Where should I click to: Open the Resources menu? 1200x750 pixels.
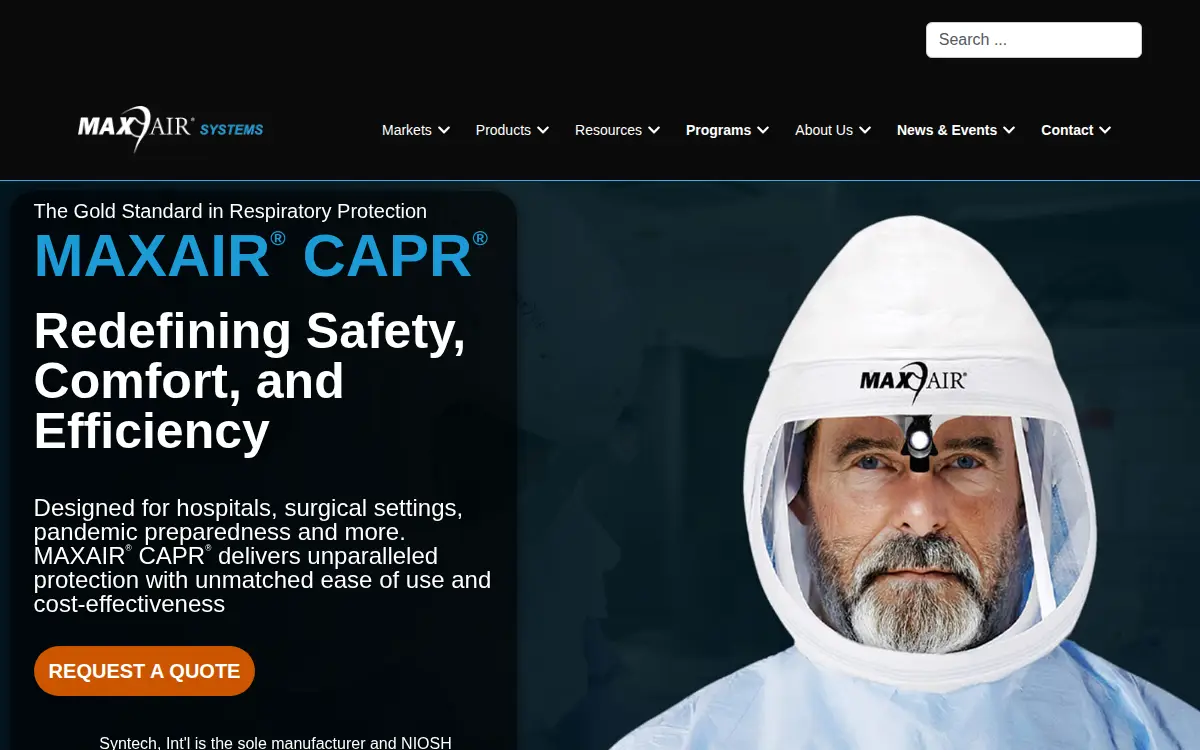(608, 130)
